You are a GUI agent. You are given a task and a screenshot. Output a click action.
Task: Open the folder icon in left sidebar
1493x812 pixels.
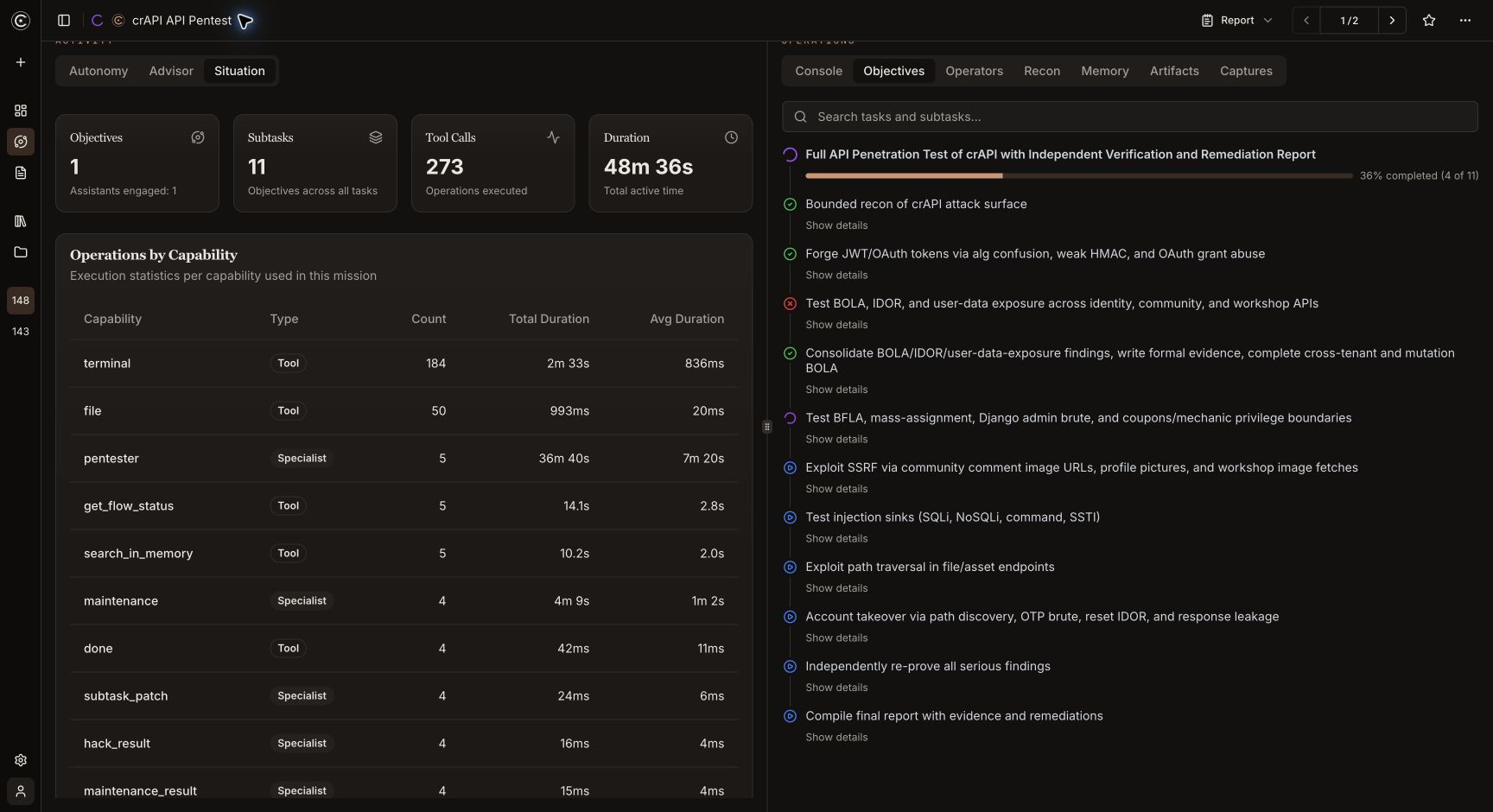click(21, 252)
